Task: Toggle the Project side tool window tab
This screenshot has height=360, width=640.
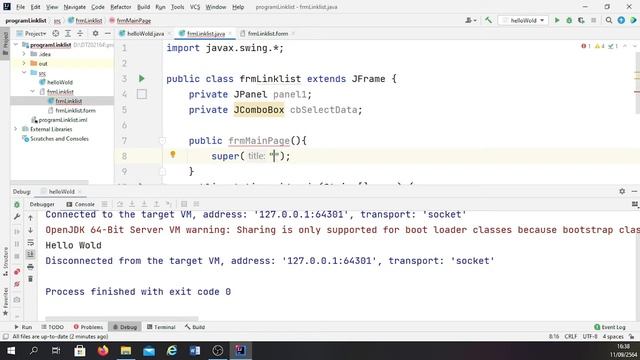Action: (x=5, y=44)
